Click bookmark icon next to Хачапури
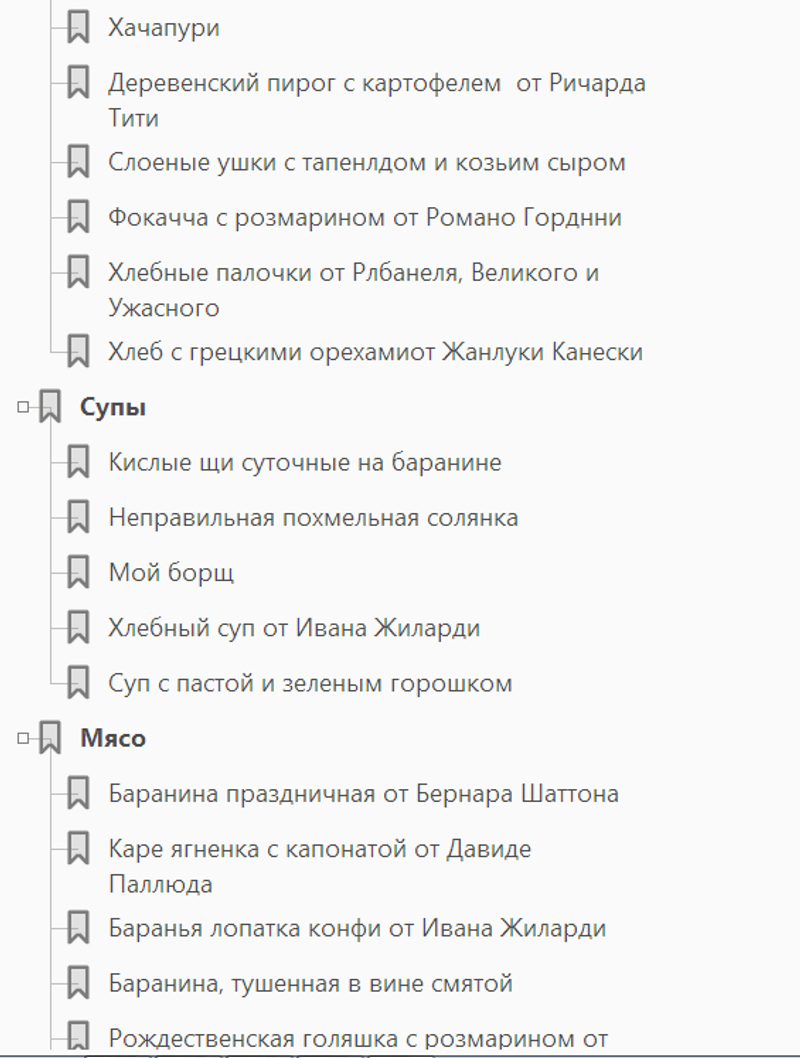This screenshot has height=1058, width=800. tap(78, 28)
